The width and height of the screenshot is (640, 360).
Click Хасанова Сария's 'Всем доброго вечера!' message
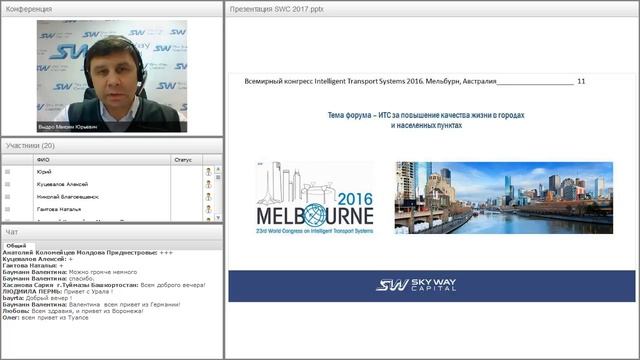(x=104, y=285)
